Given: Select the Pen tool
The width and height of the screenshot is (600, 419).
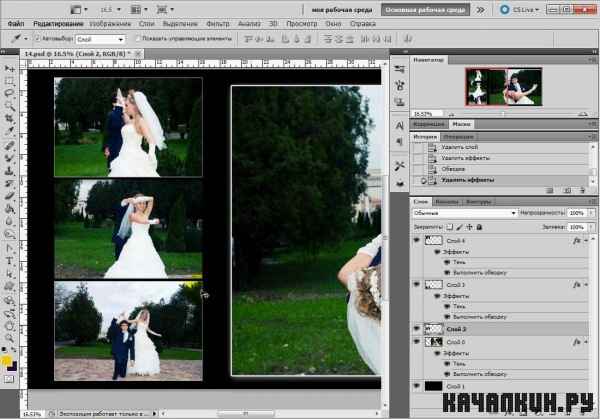Looking at the screenshot, I should coord(10,248).
